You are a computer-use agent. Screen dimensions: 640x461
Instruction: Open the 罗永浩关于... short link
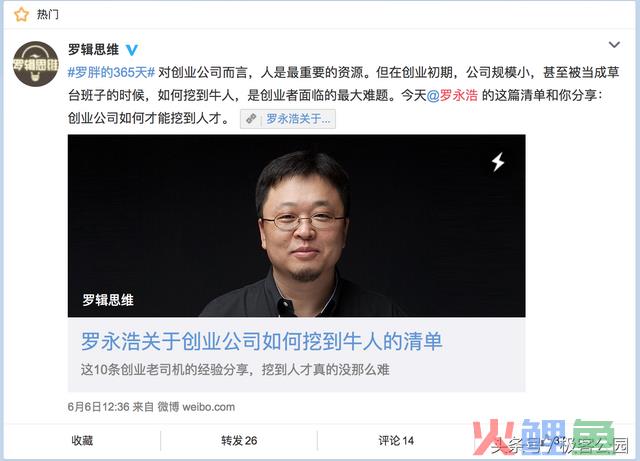[288, 119]
